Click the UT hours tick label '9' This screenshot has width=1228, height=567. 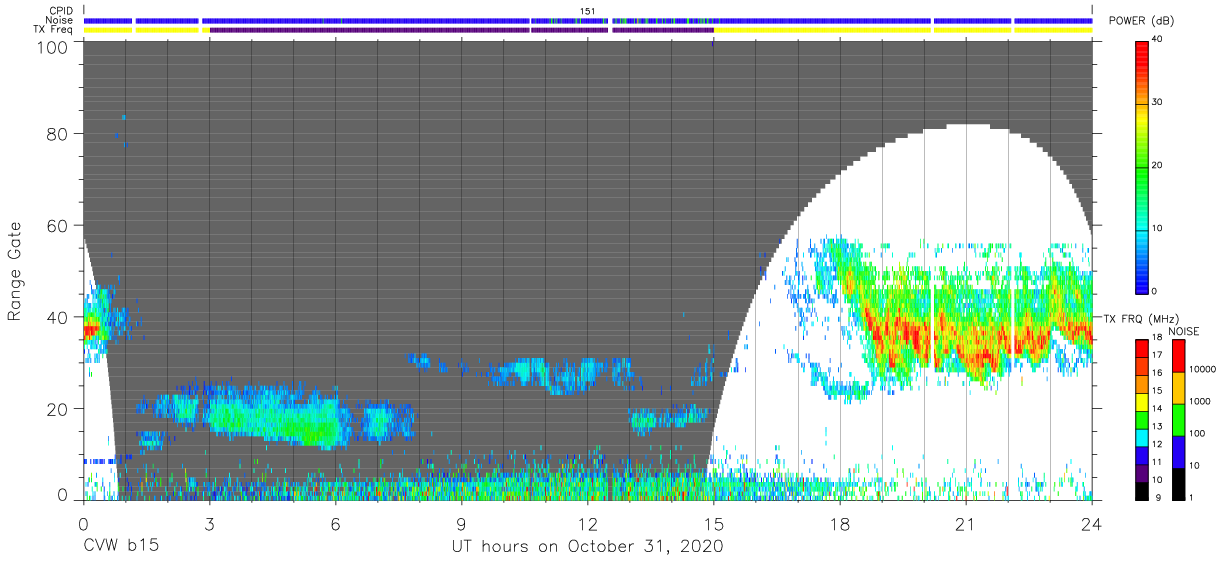[x=461, y=522]
